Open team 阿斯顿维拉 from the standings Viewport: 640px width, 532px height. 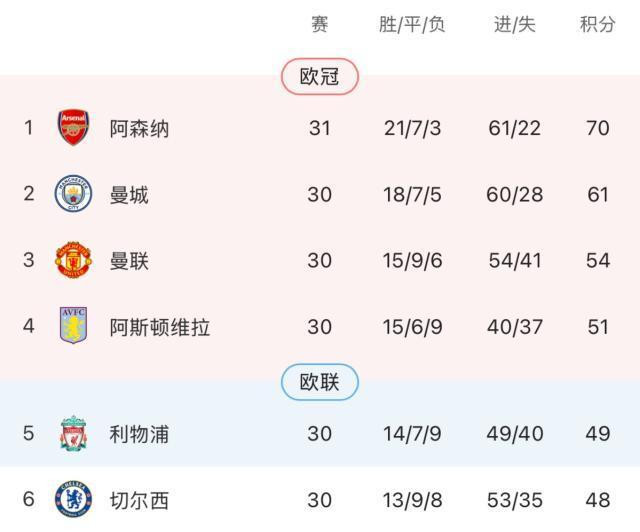pos(160,327)
